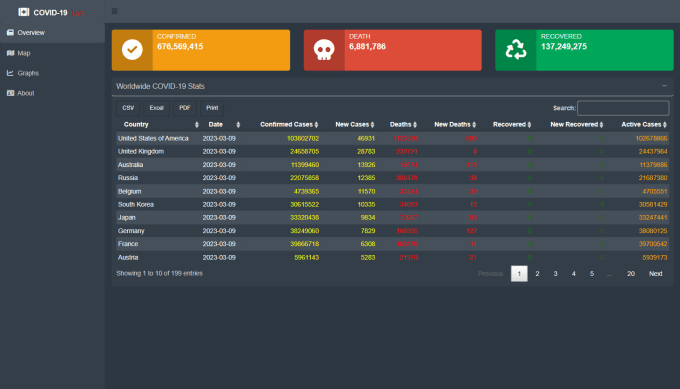The image size is (680, 389).
Task: Sort by Recovered column
Action: click(511, 124)
